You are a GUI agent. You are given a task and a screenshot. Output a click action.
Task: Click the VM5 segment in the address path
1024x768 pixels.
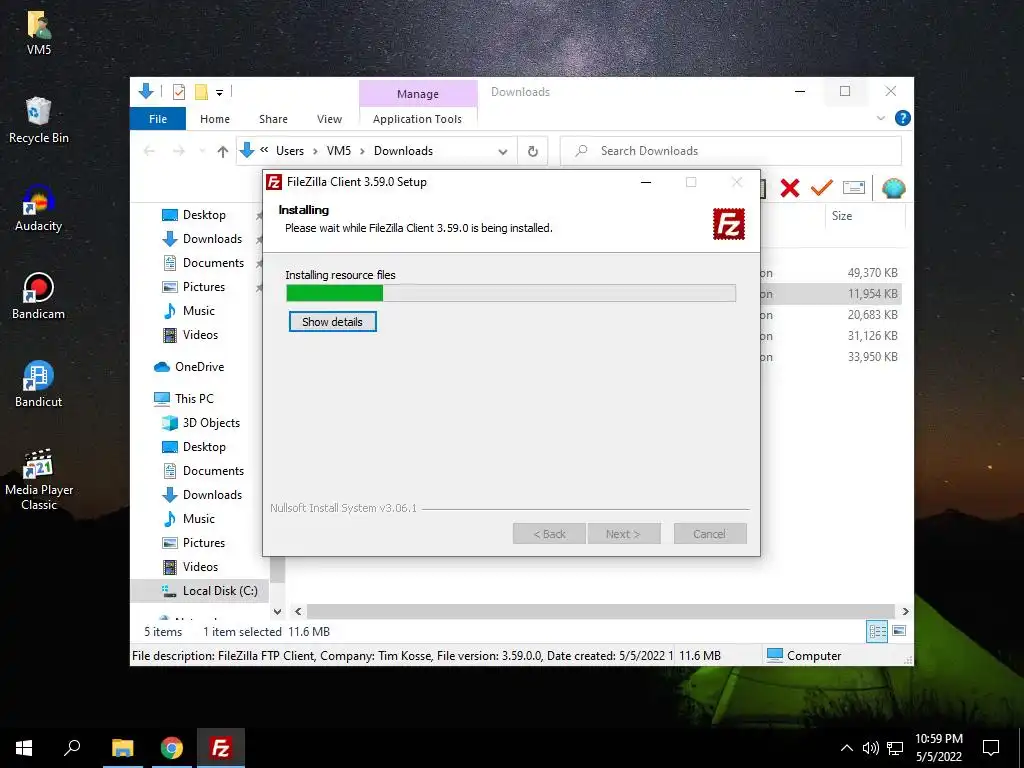tap(339, 151)
